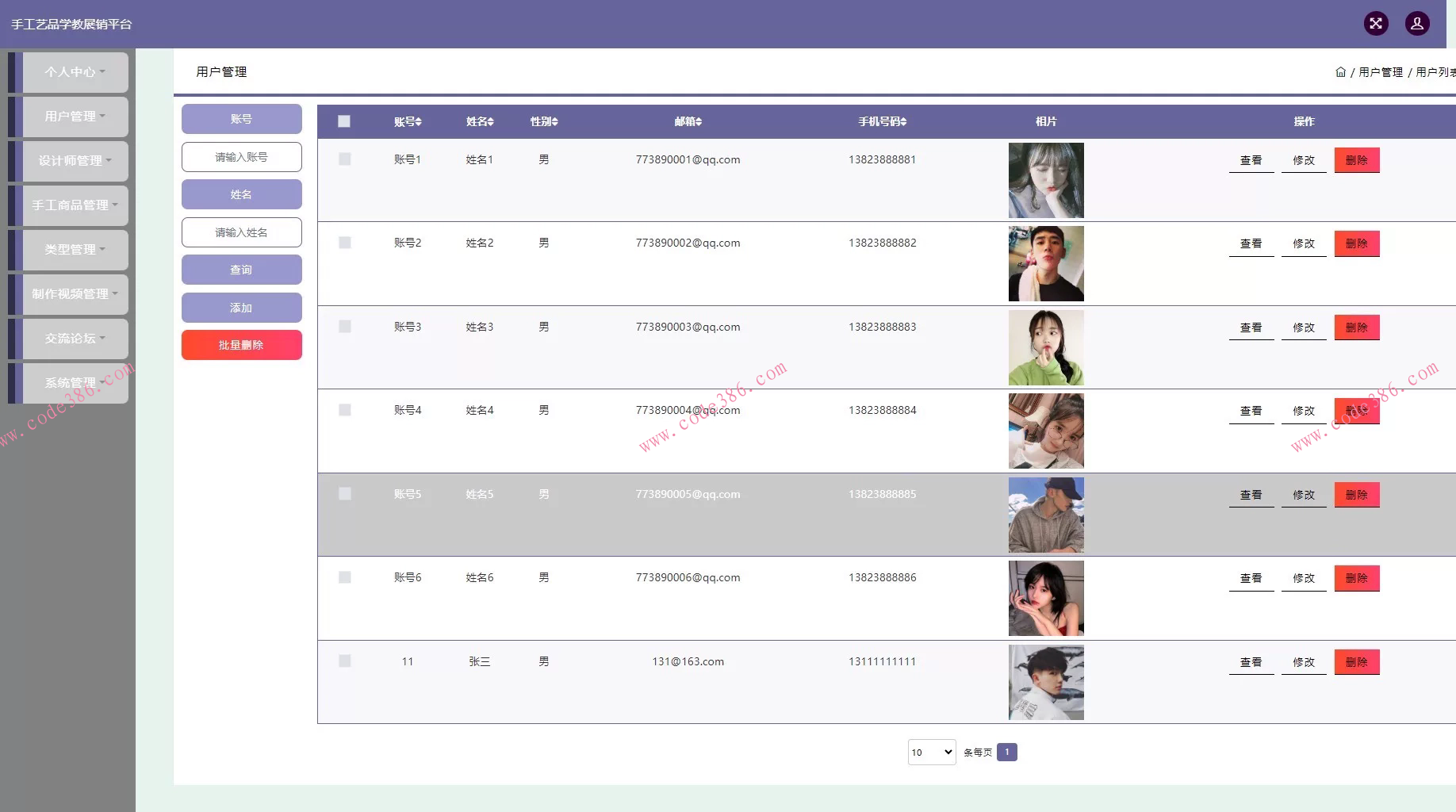Click the 请输入账号 input field
Screen dimensions: 1456x812
click(x=241, y=157)
